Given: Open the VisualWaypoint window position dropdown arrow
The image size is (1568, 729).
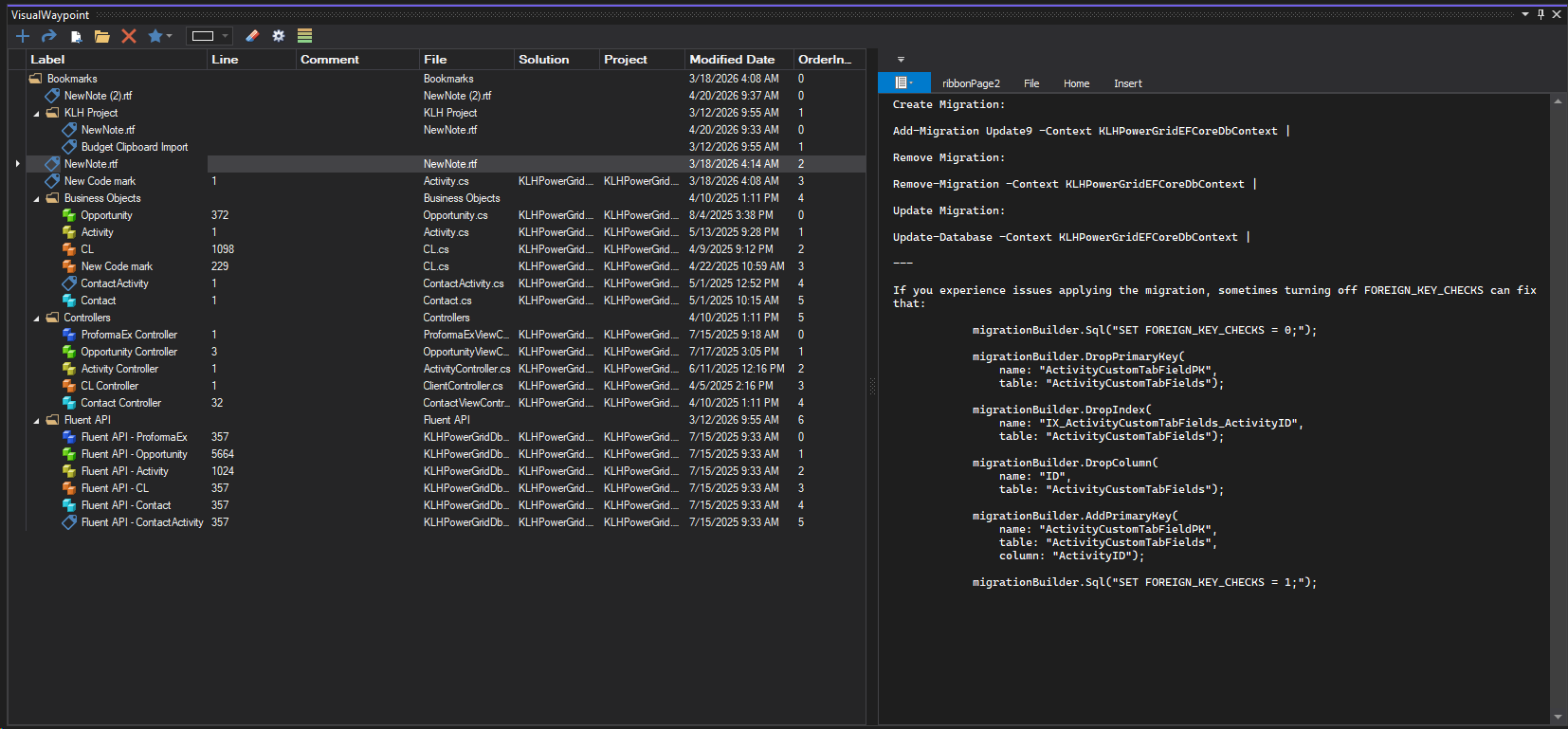Looking at the screenshot, I should pos(1525,14).
